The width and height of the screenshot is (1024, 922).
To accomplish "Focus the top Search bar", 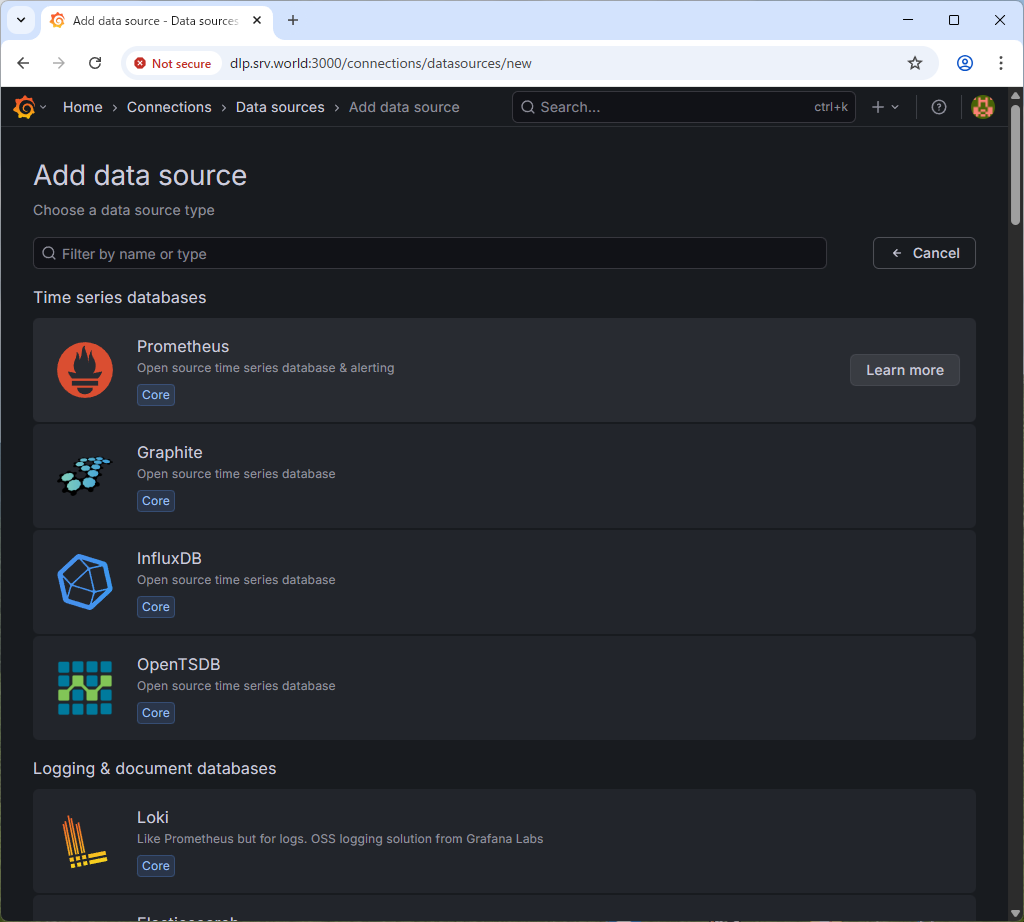I will pyautogui.click(x=684, y=107).
